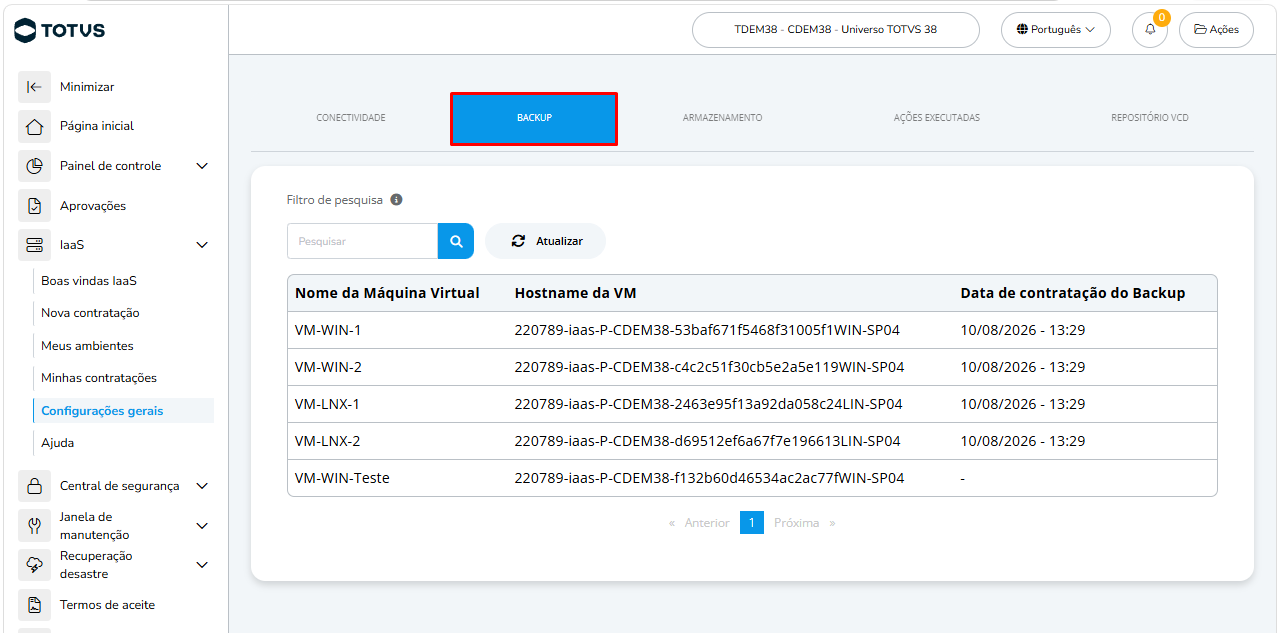Click the Nome da Máquina Virtual column header
Screen dimensions: 1278x633
[x=387, y=293]
